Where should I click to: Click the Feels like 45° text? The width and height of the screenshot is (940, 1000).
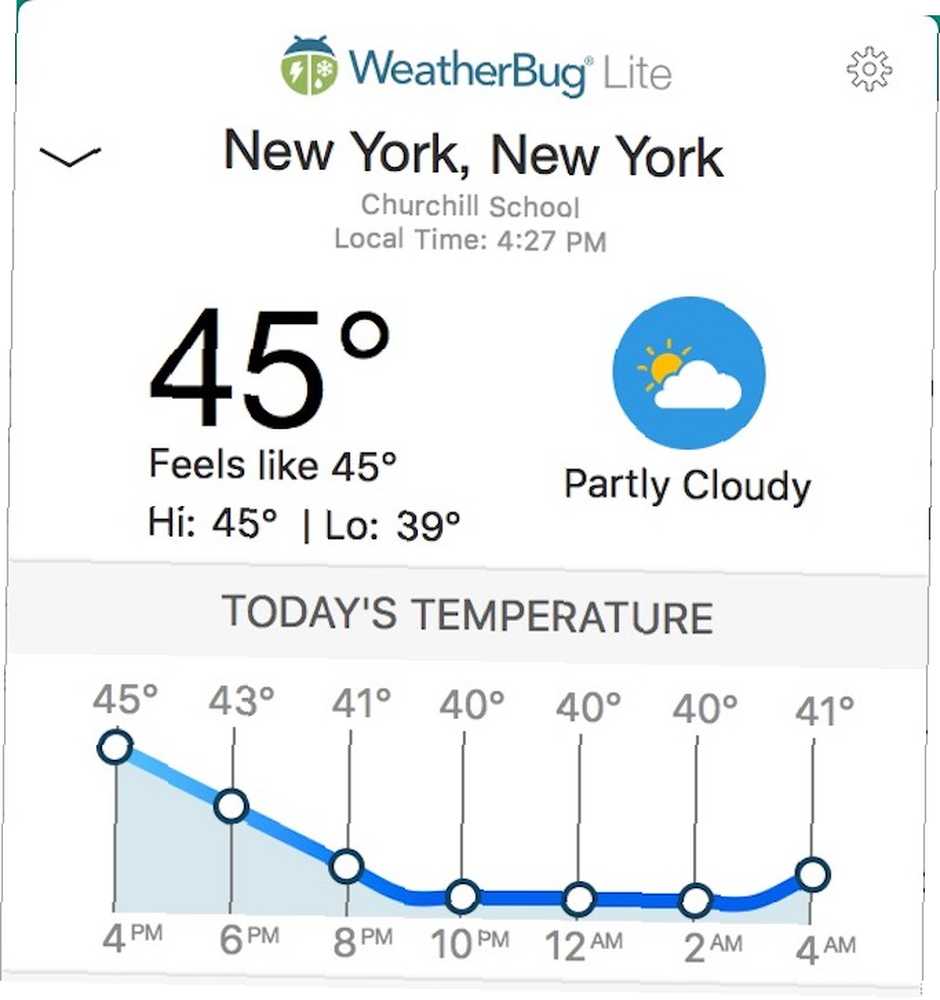pyautogui.click(x=273, y=465)
